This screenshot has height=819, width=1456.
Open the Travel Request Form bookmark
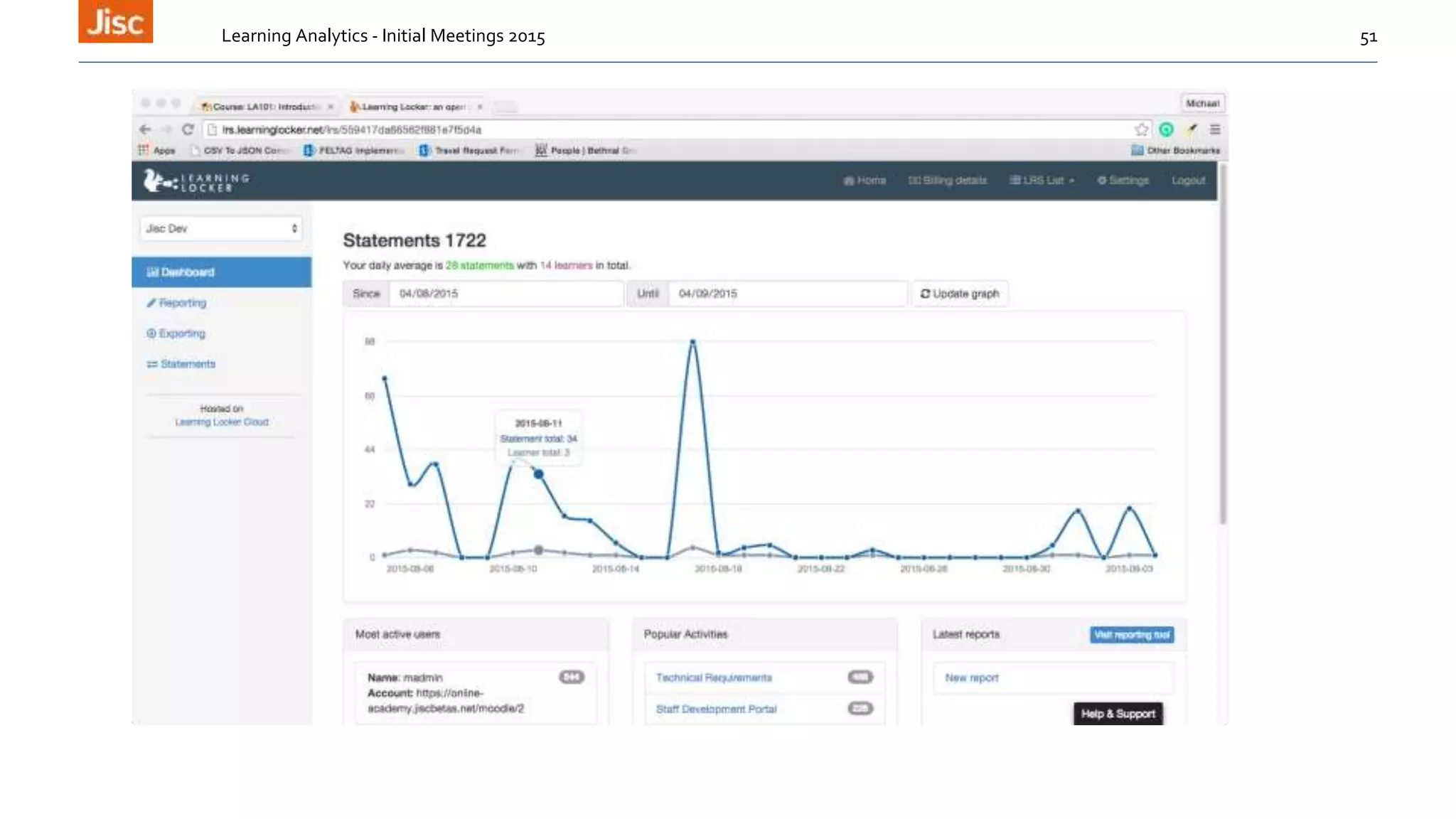click(469, 150)
